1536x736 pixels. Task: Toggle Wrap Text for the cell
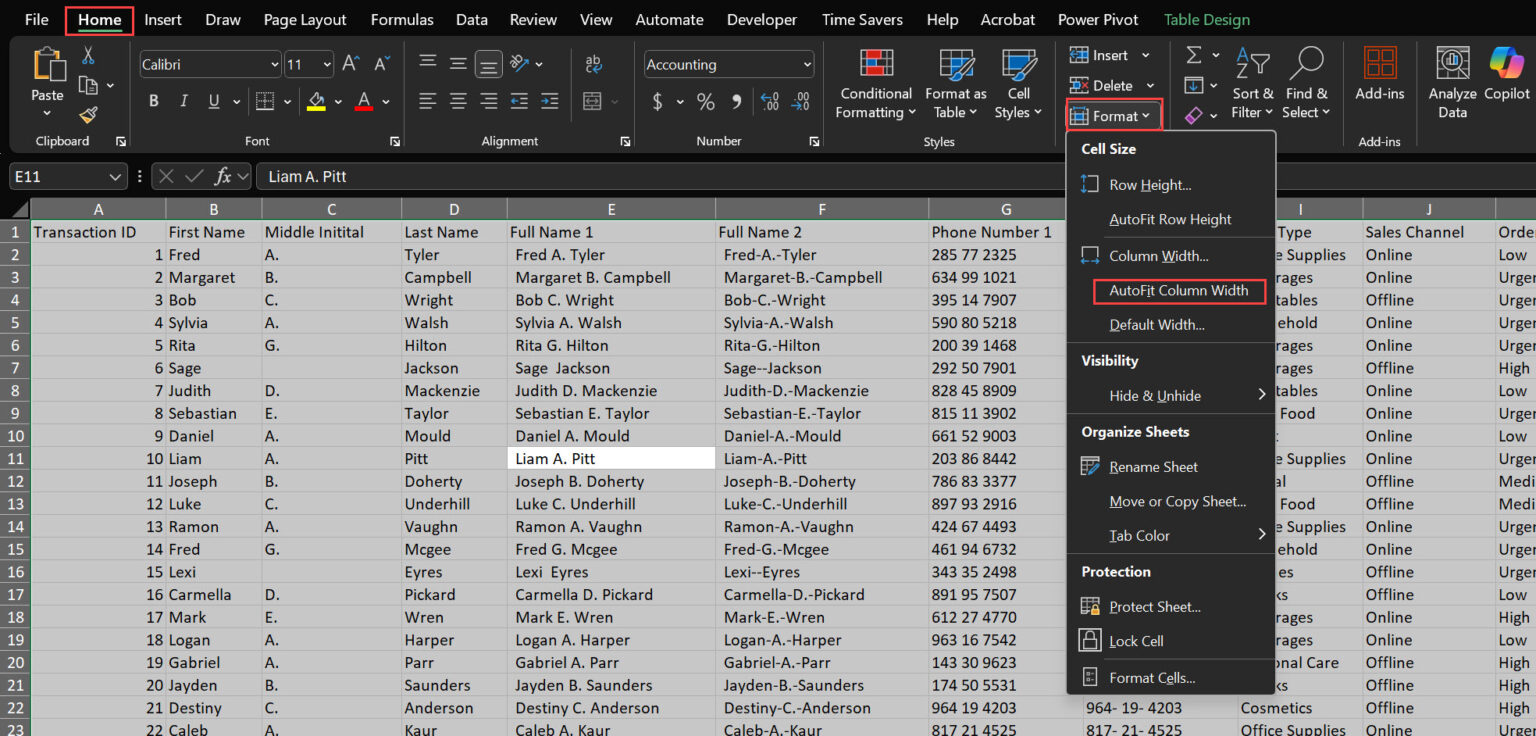click(x=594, y=62)
